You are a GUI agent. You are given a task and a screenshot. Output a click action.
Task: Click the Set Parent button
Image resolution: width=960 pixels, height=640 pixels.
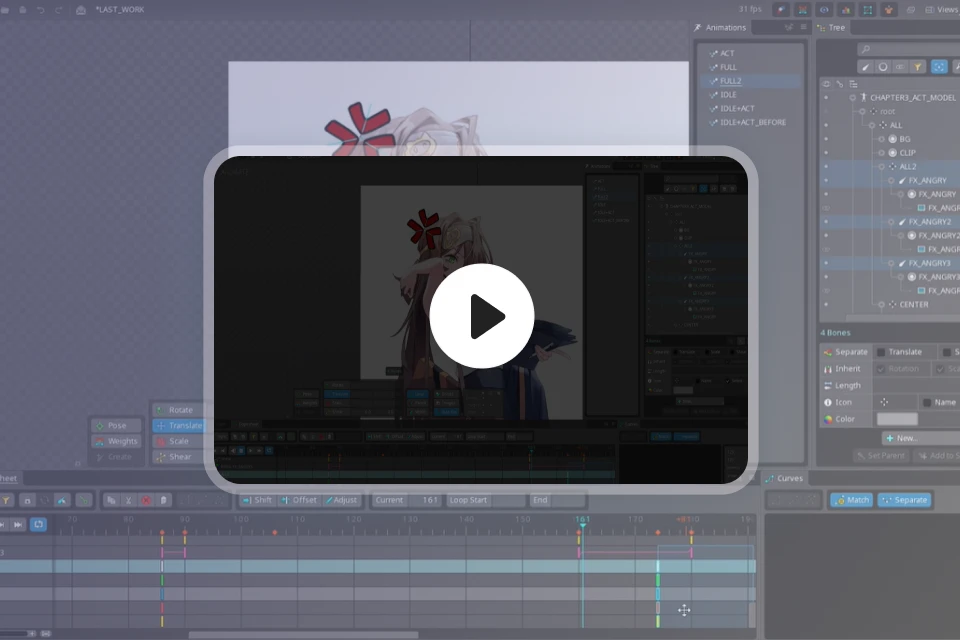point(880,456)
